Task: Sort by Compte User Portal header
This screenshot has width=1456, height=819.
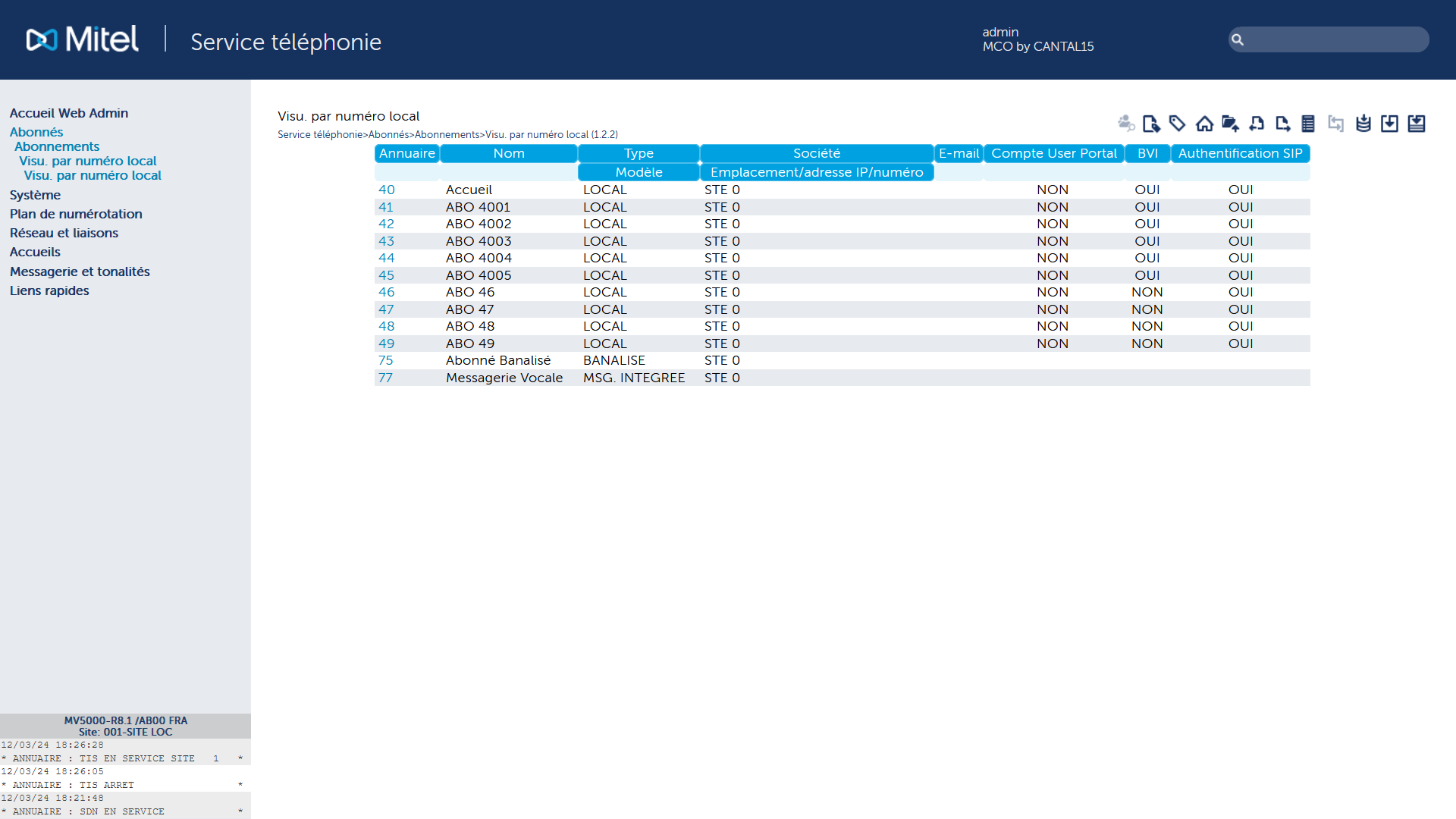Action: [1054, 153]
